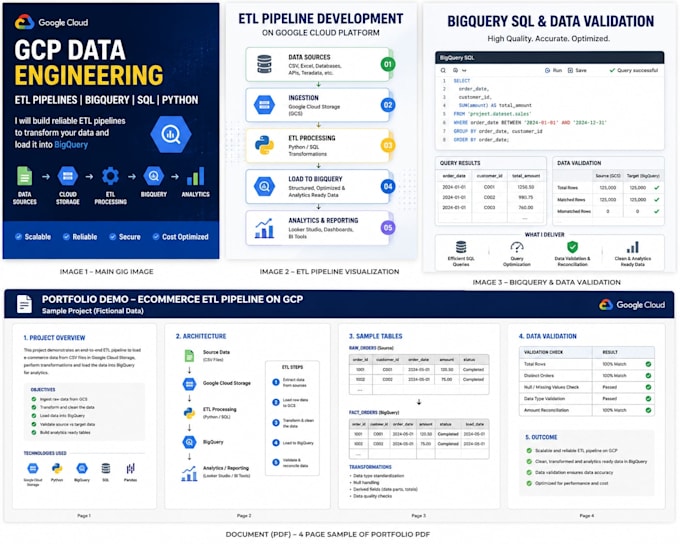The image size is (680, 544).
Task: Select the Python logo in ETL Processing card
Action: click(264, 145)
